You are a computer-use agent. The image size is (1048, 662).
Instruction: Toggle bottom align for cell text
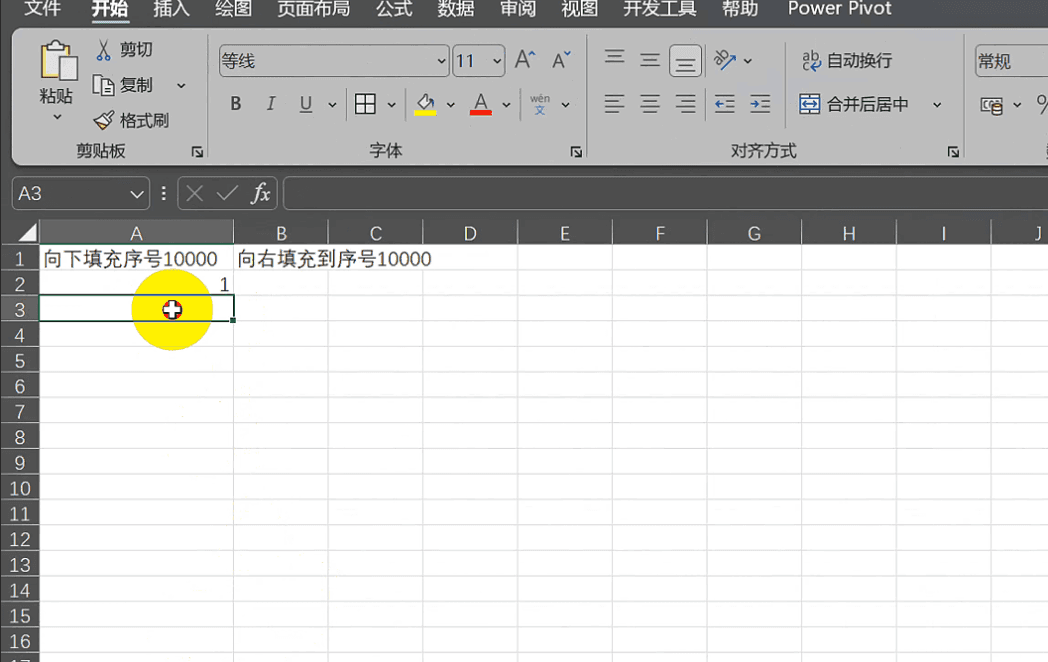point(685,61)
